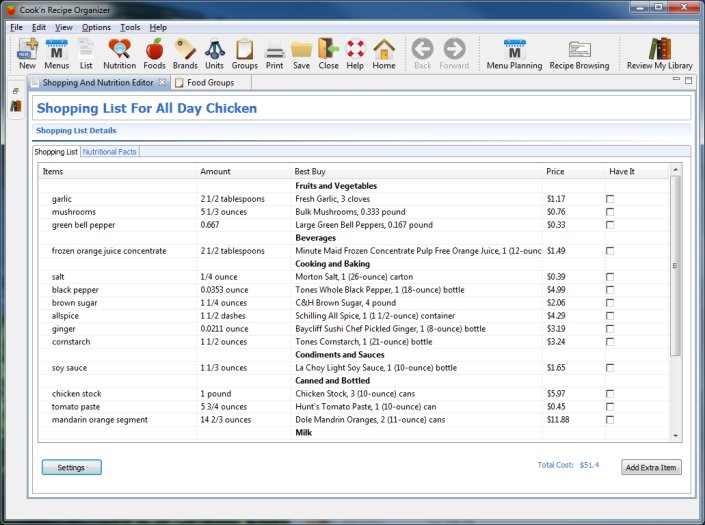Open the View menu

[x=63, y=27]
